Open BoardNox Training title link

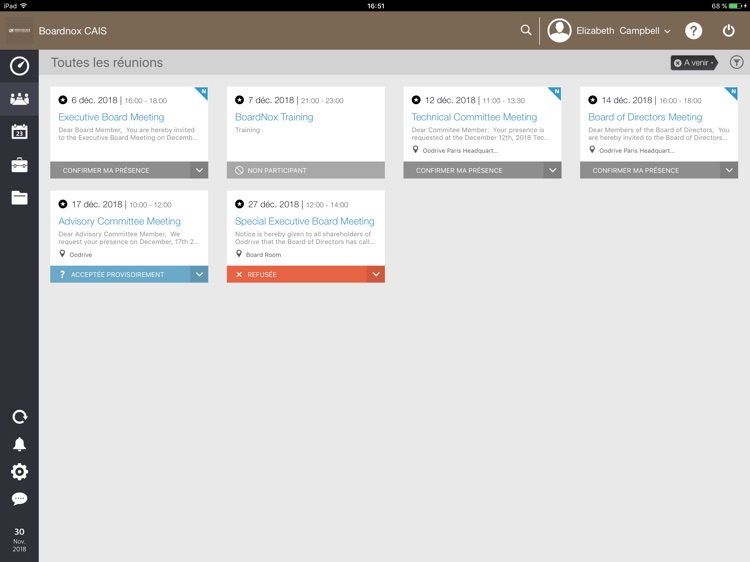(x=274, y=117)
